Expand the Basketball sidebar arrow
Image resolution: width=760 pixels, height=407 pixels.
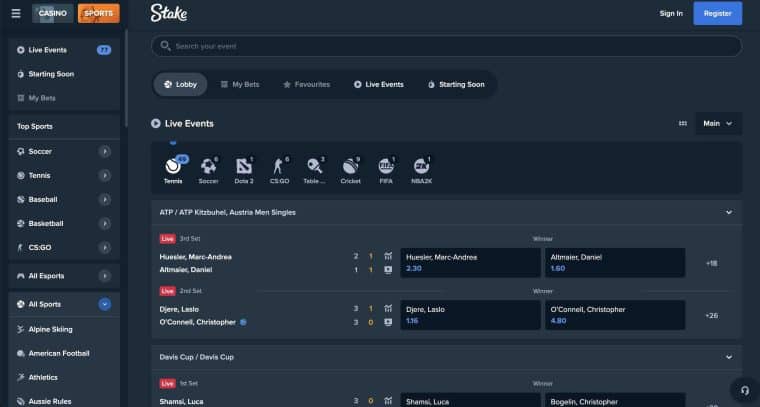(105, 223)
